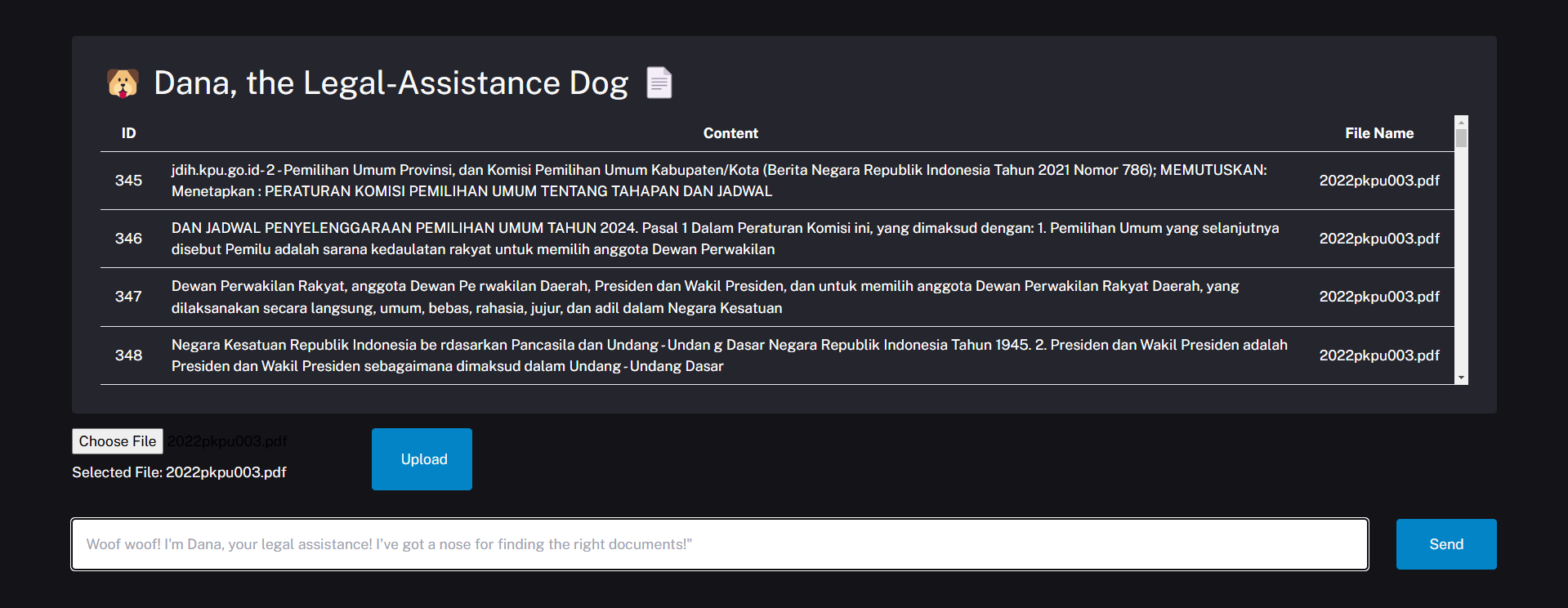The width and height of the screenshot is (1568, 608).
Task: Click the File Name column header
Action: tap(1378, 133)
